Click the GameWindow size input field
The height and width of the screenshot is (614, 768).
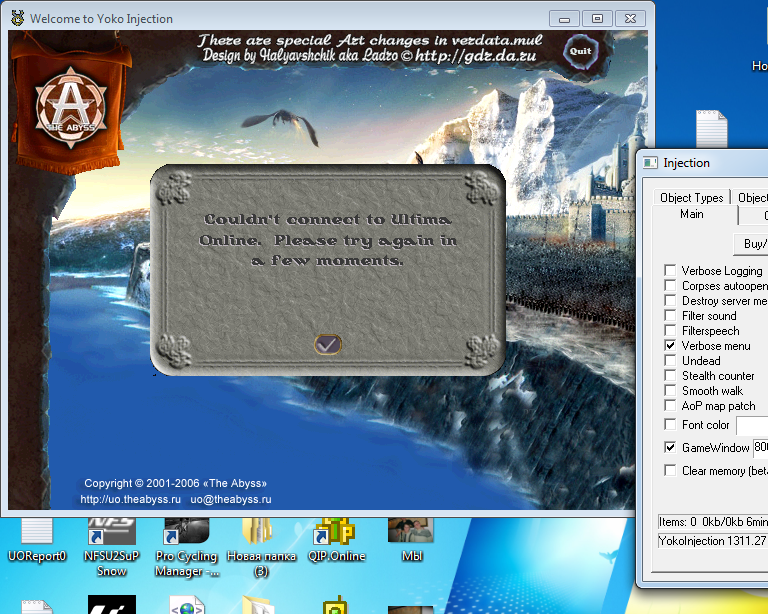(759, 447)
